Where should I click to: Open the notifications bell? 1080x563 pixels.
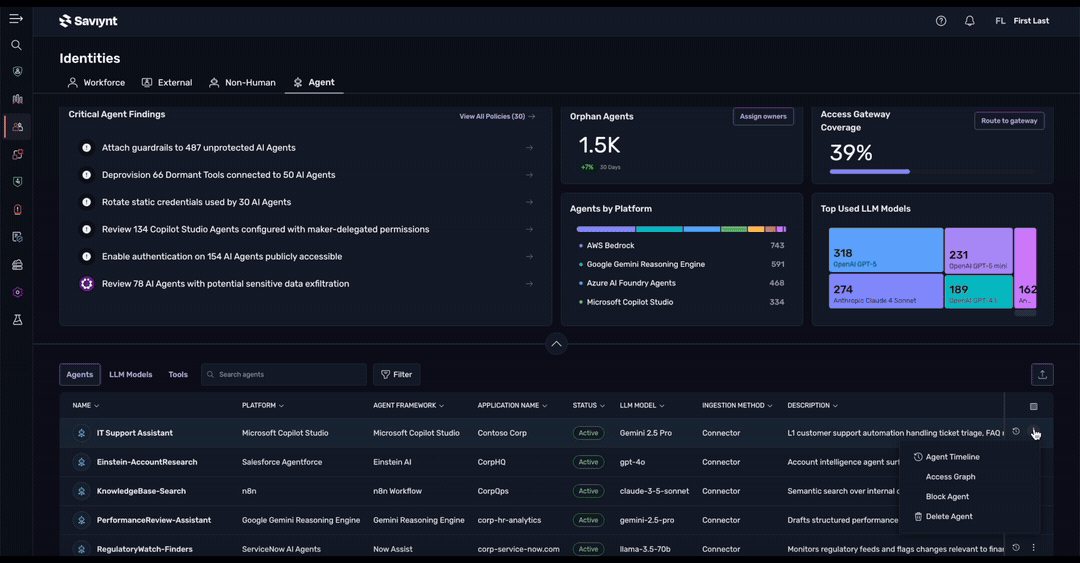pos(969,21)
